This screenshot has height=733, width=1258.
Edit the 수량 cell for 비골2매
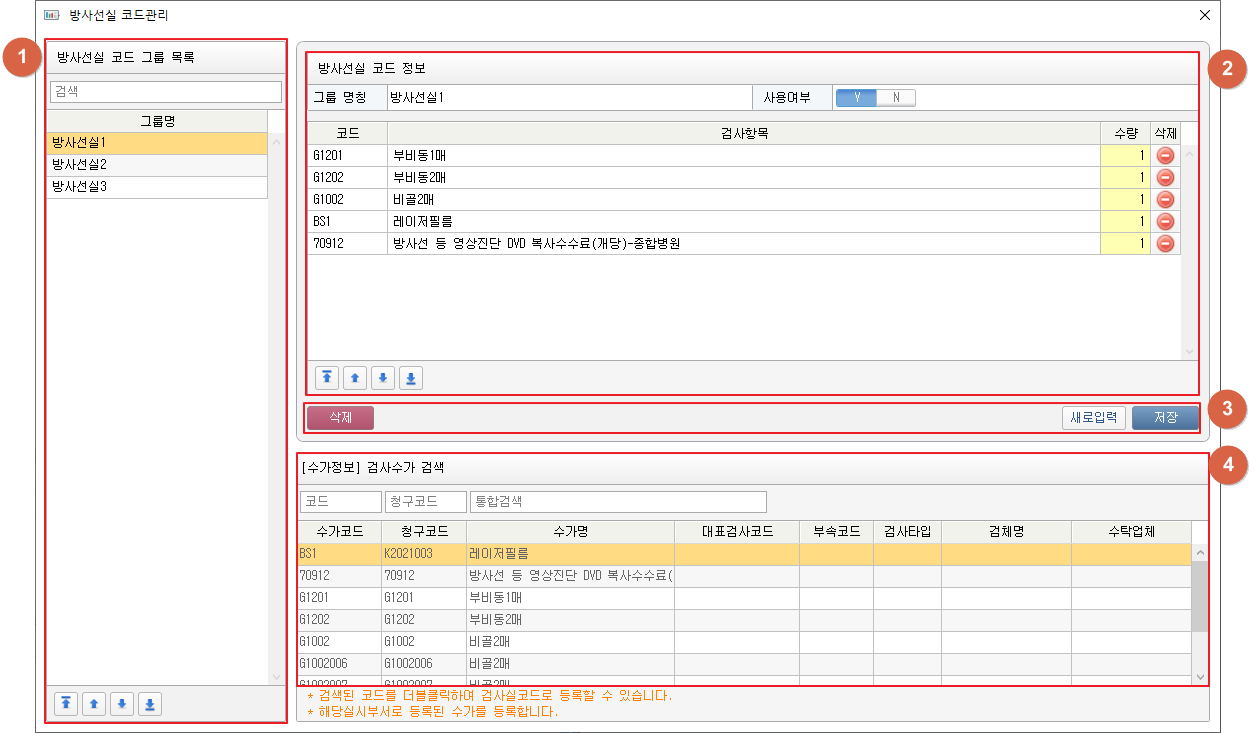[x=1124, y=199]
